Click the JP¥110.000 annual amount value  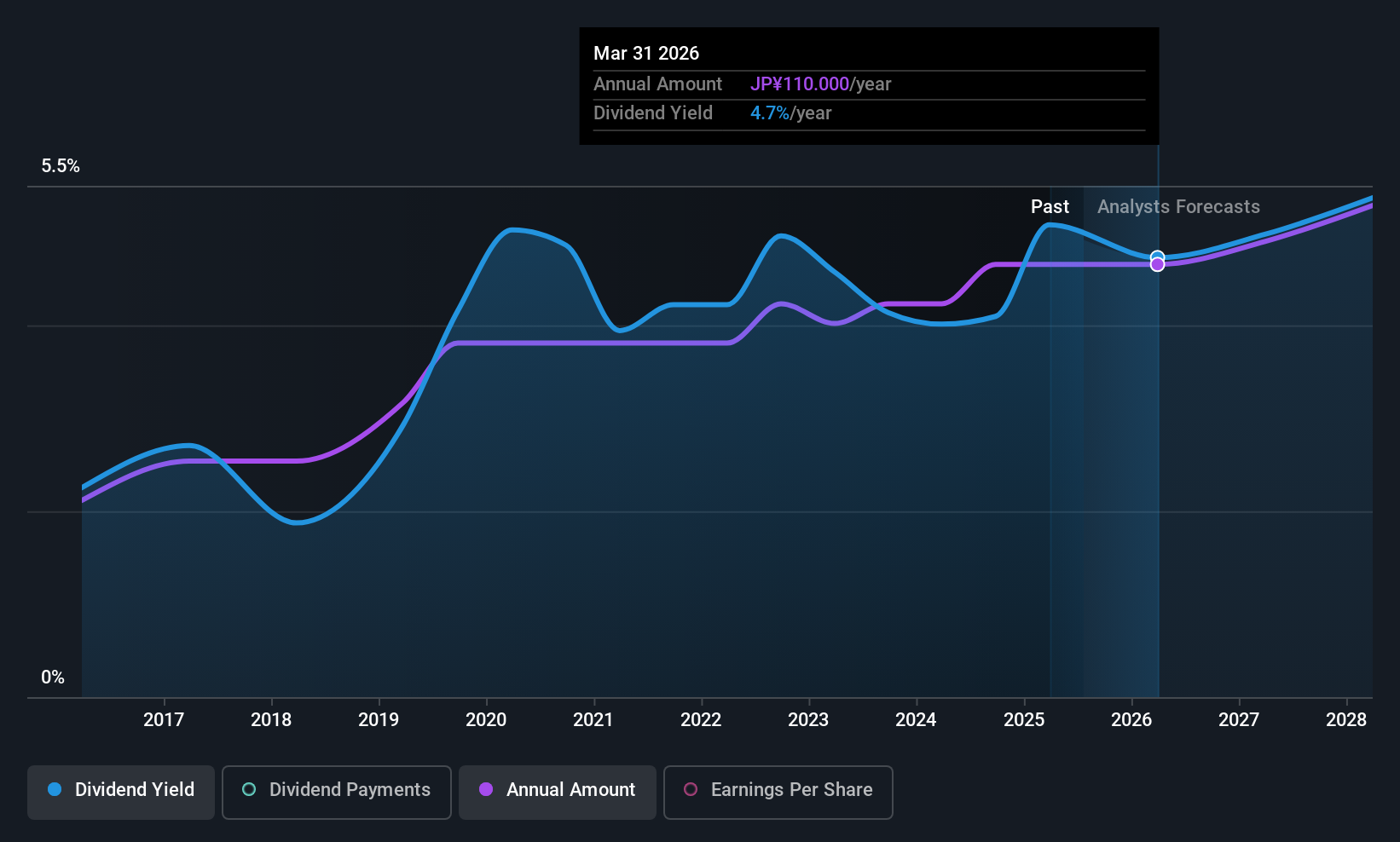pyautogui.click(x=800, y=84)
